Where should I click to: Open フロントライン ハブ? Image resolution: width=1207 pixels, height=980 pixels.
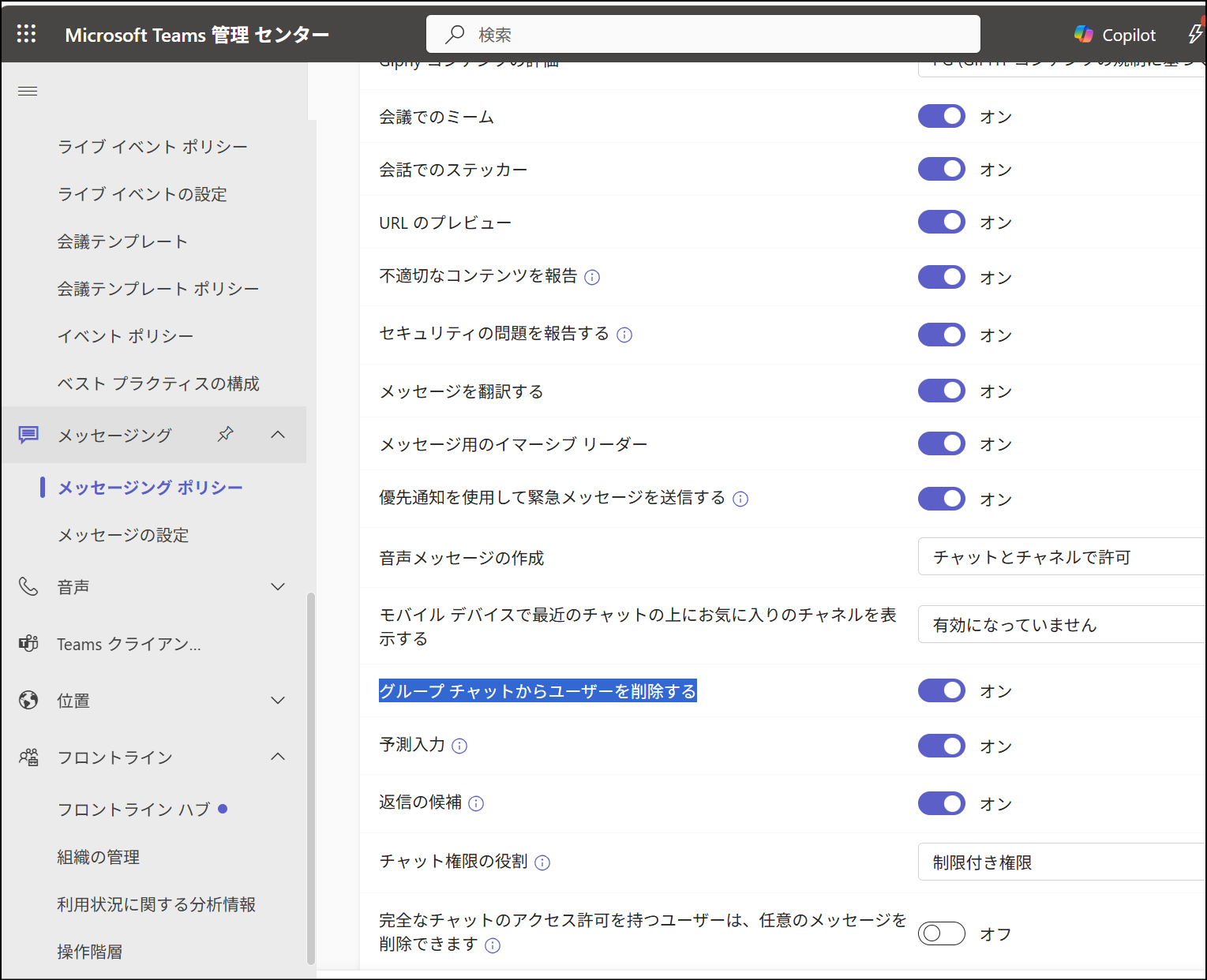tap(134, 810)
